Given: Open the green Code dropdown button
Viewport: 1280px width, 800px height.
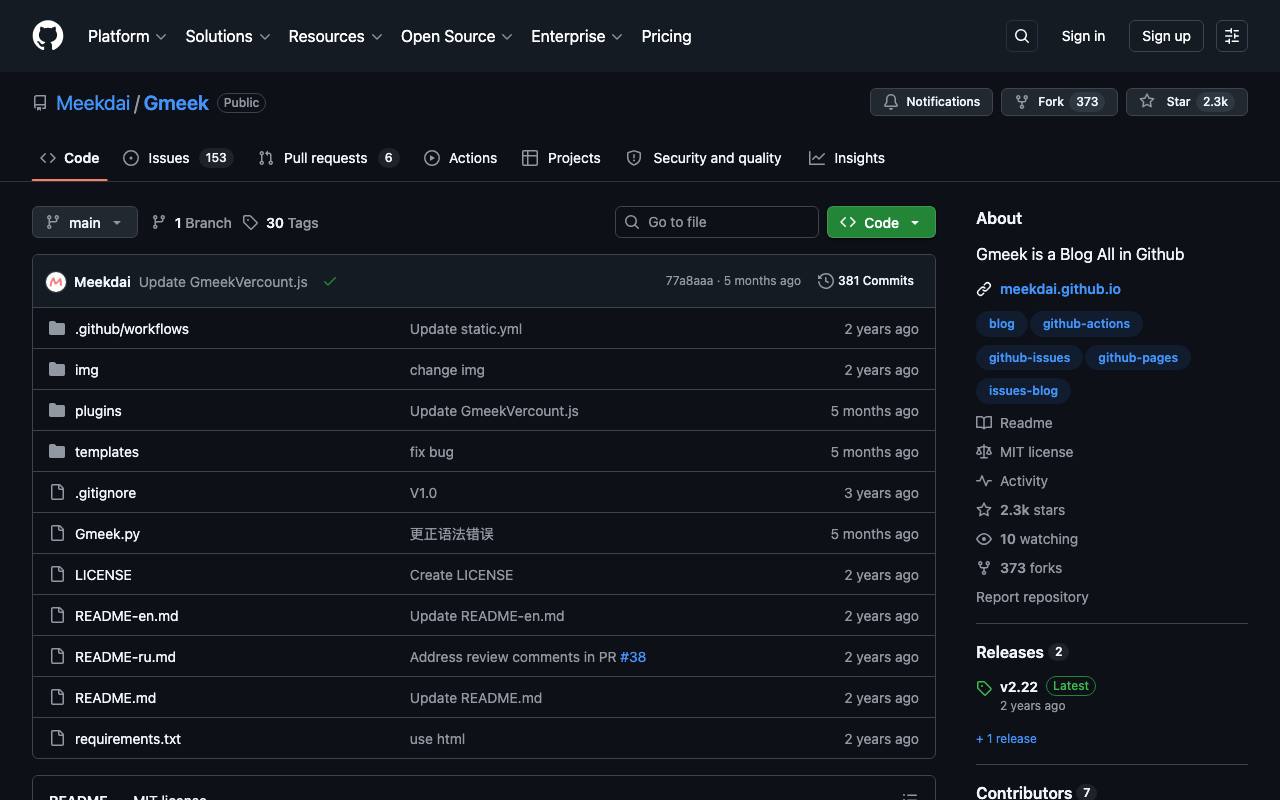Looking at the screenshot, I should (881, 222).
